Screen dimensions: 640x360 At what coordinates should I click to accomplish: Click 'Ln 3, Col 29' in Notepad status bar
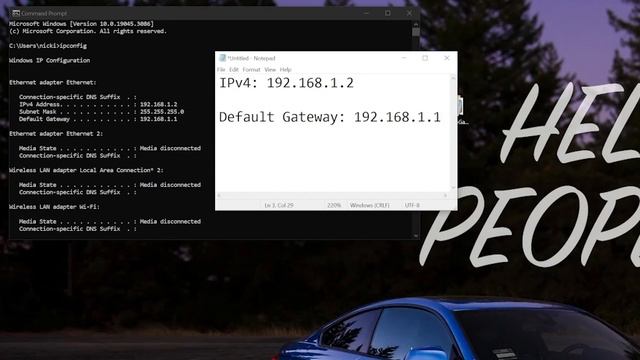tap(279, 205)
